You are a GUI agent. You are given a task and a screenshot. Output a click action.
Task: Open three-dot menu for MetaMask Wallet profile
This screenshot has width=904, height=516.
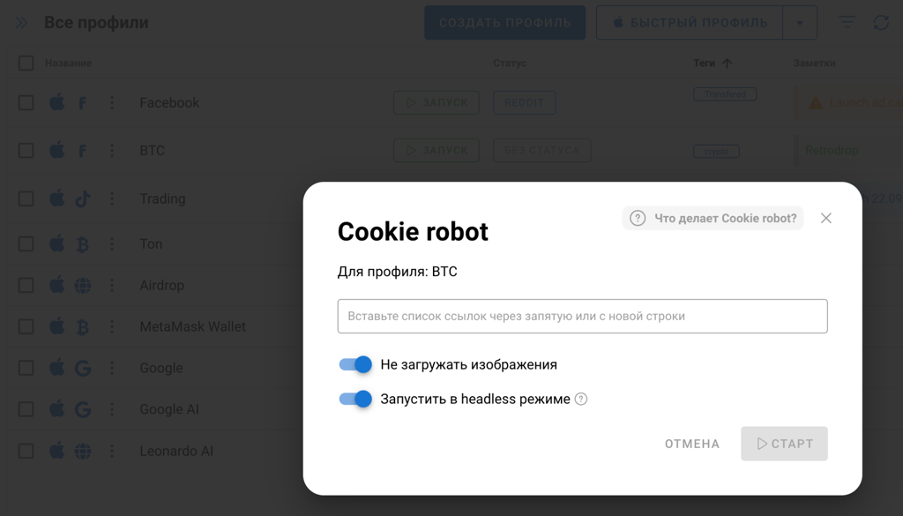pos(112,327)
